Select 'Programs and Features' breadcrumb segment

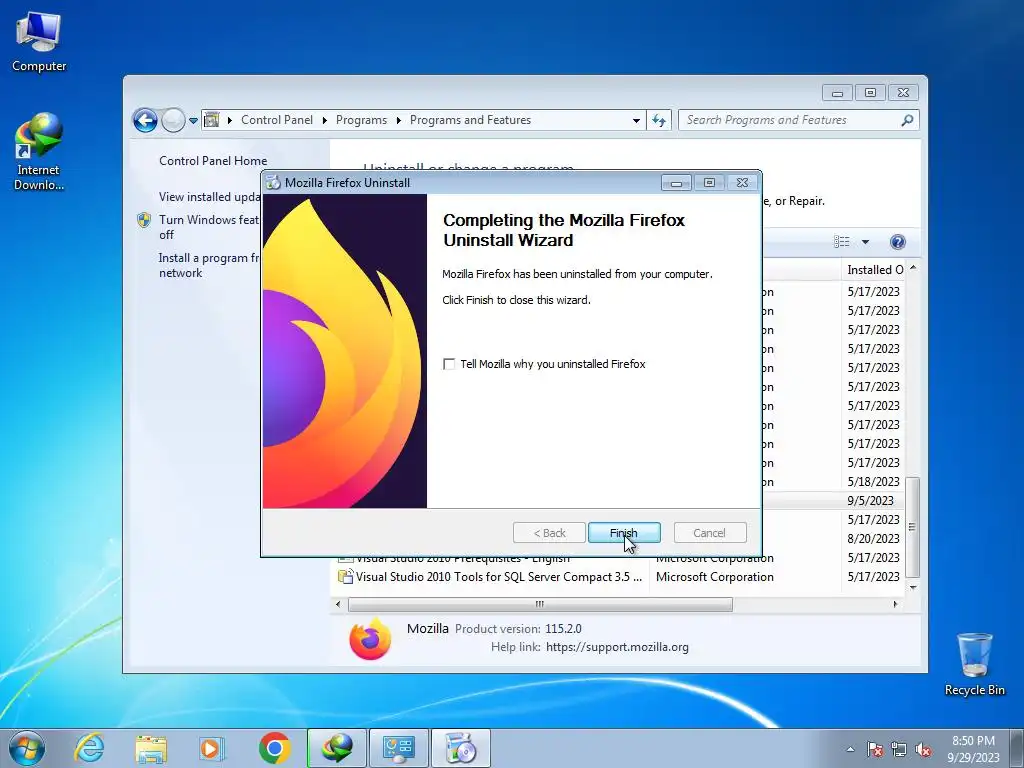[470, 120]
